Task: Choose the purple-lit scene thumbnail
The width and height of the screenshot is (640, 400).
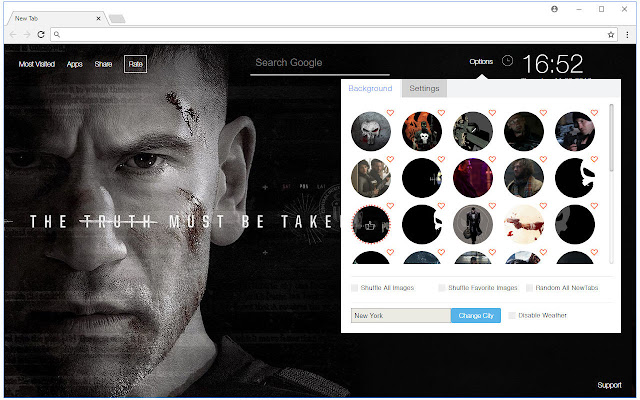Action: 473,178
